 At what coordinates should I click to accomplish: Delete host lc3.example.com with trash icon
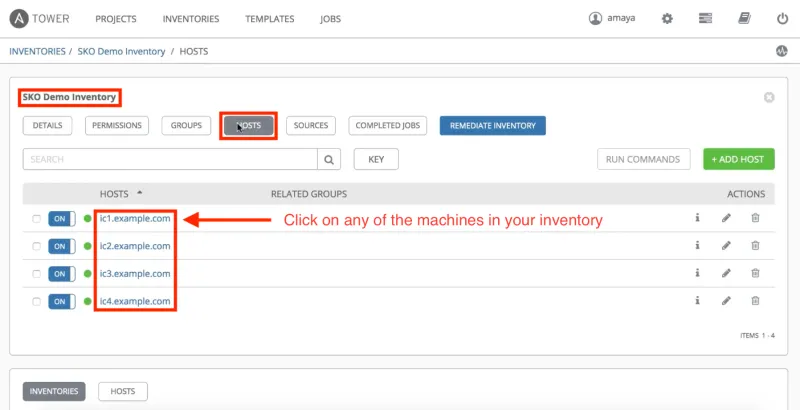(755, 273)
